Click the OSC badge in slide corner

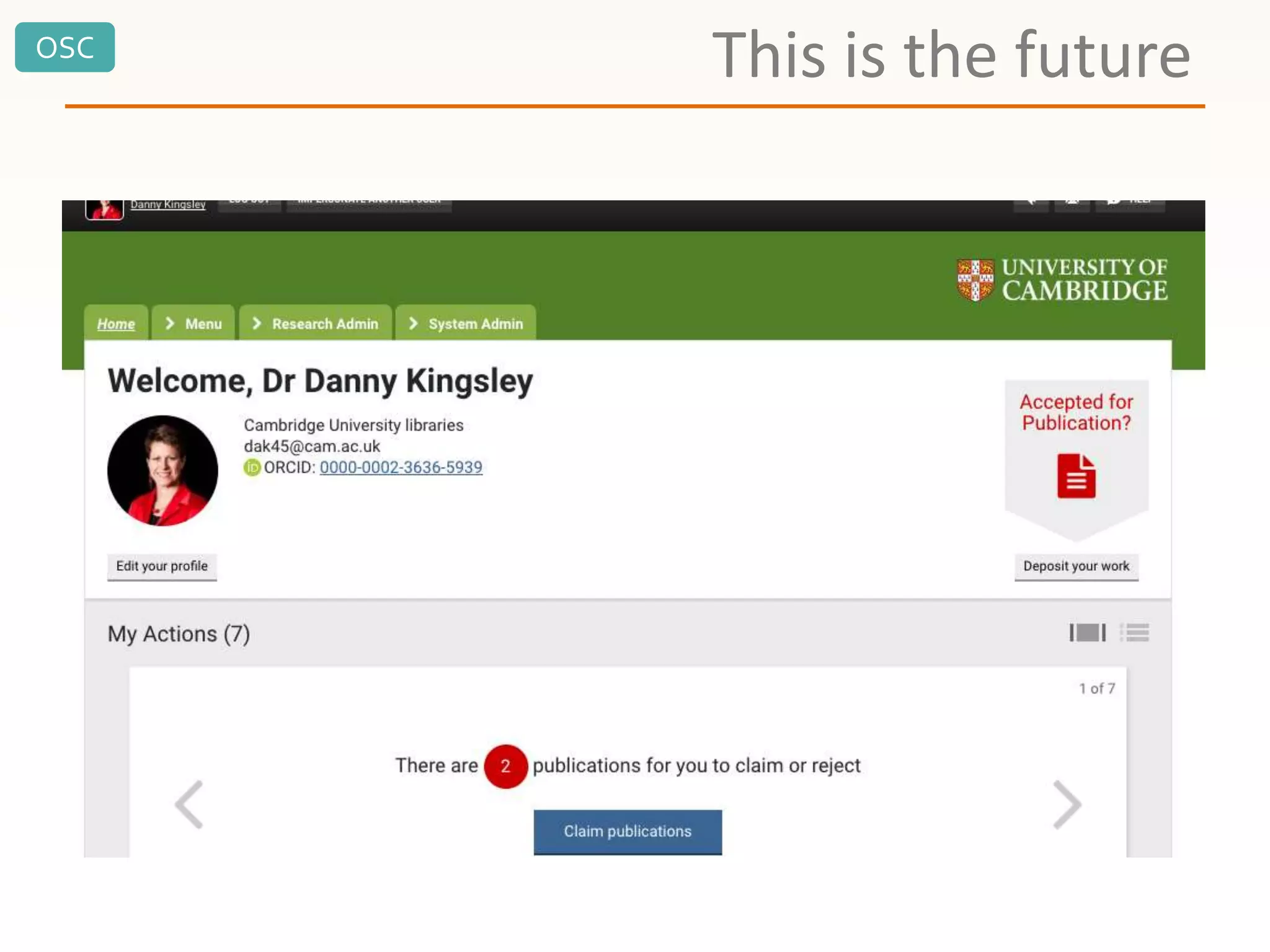(x=65, y=48)
